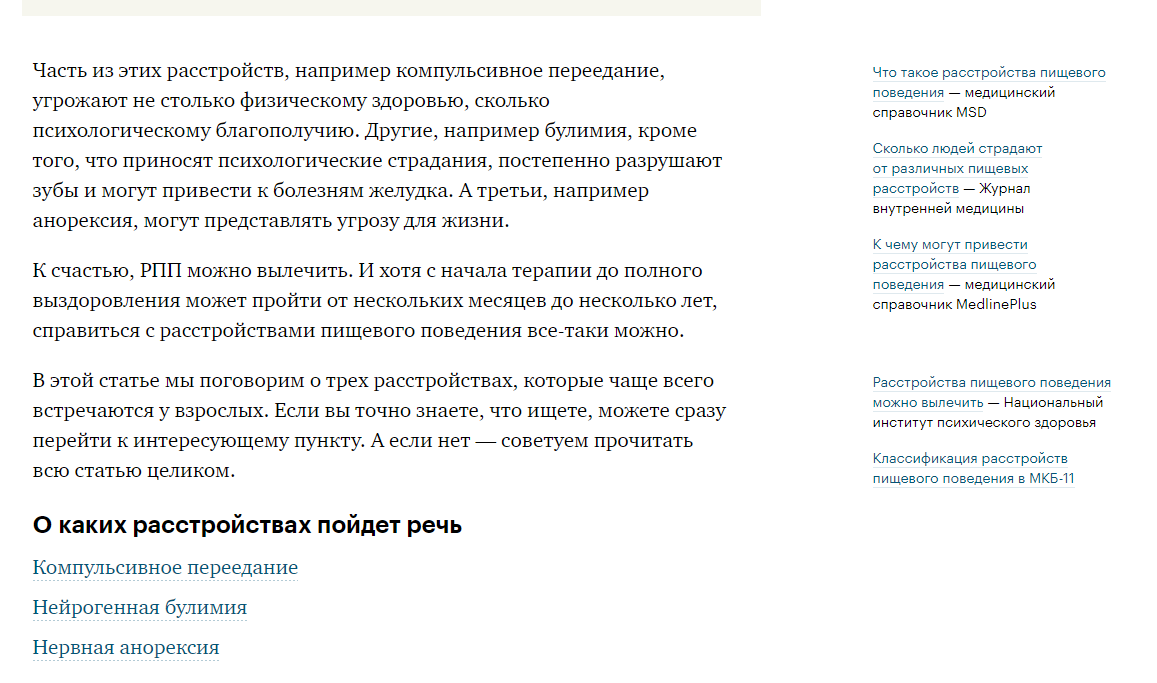Open link Расстройства пищевого поведения можно вылечить
Image resolution: width=1157 pixels, height=683 pixels.
point(991,392)
